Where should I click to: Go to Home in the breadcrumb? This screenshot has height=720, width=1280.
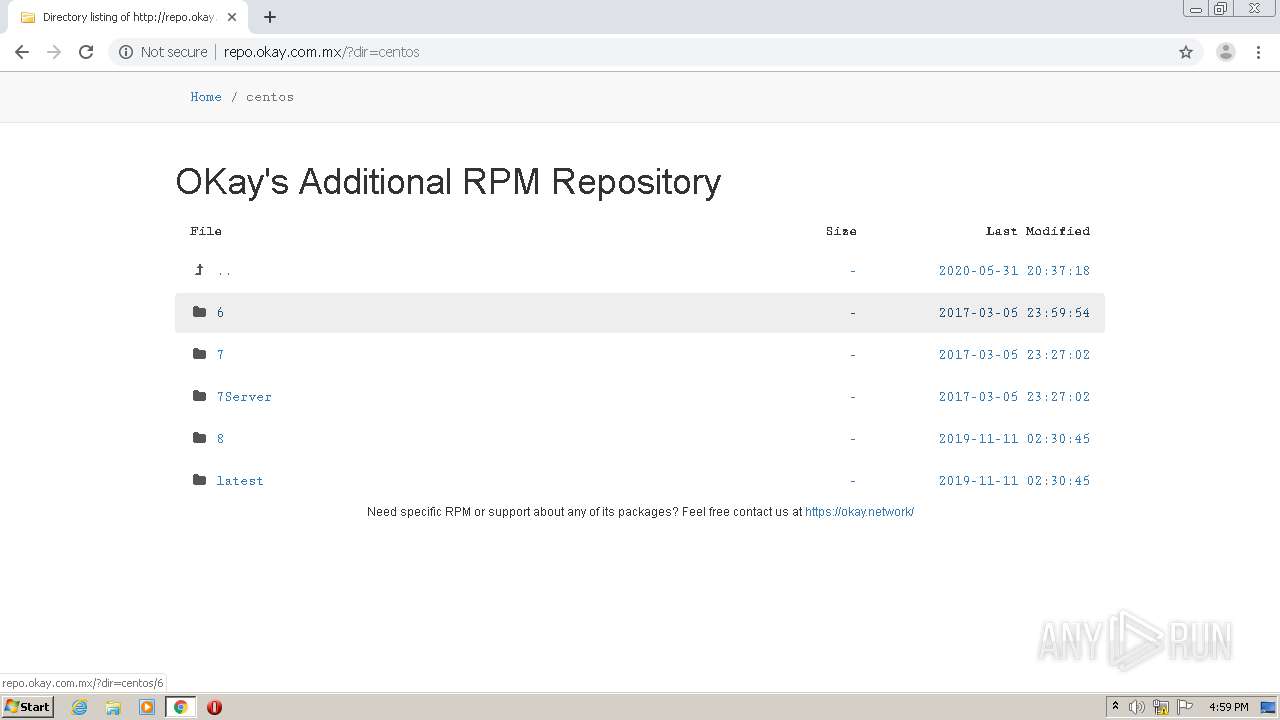click(x=206, y=97)
